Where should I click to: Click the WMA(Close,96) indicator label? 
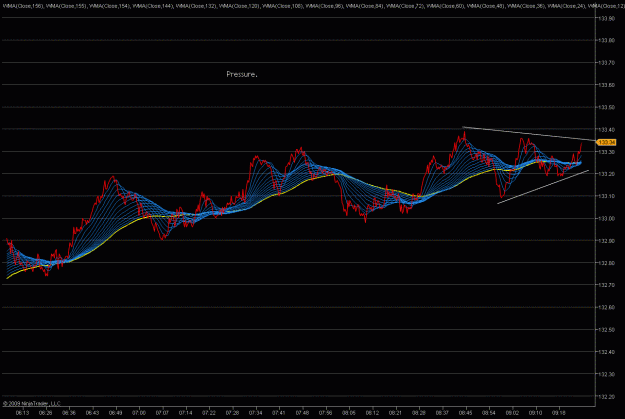pos(324,6)
